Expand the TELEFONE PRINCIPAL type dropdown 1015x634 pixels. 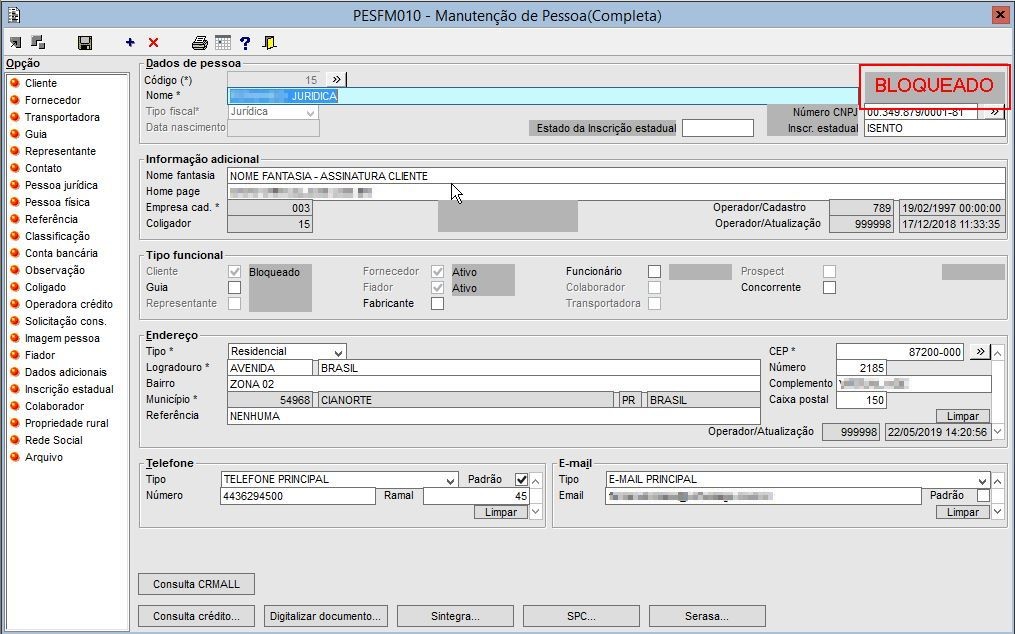pos(450,480)
